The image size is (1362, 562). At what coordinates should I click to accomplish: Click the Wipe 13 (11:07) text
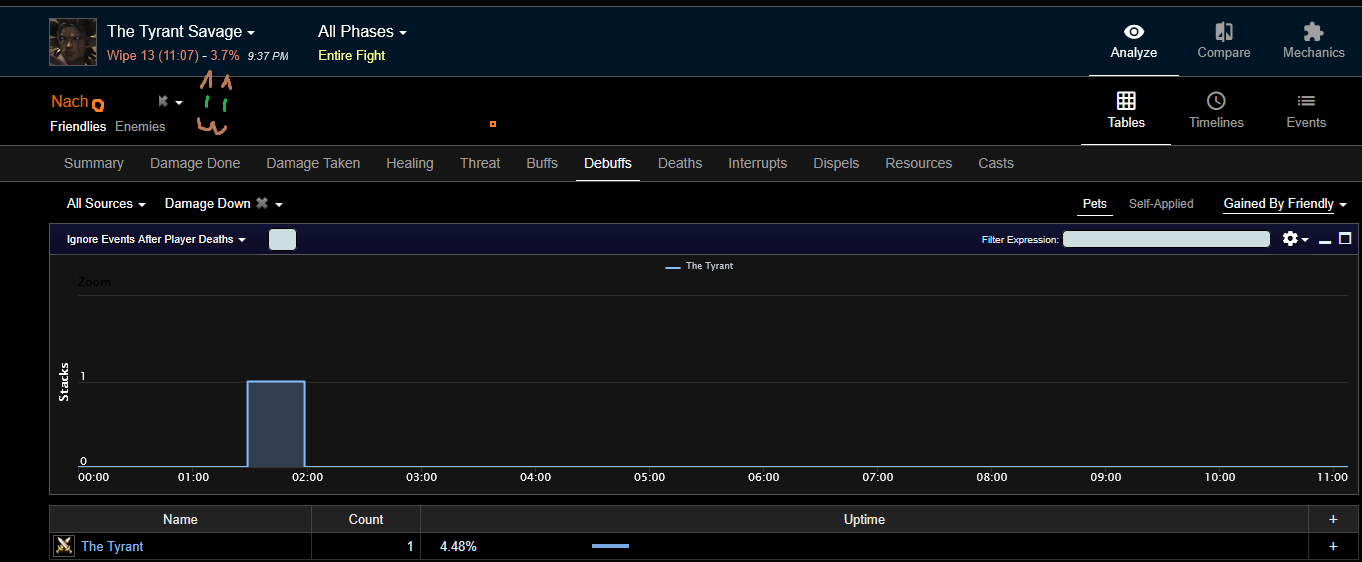(x=153, y=55)
